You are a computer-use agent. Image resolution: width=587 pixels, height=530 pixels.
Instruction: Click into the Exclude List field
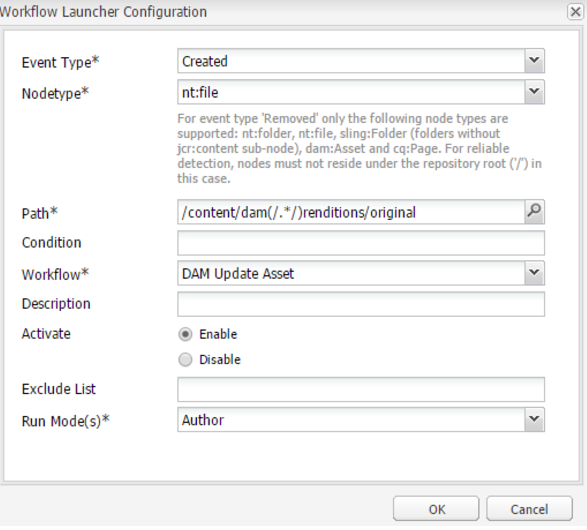point(361,389)
